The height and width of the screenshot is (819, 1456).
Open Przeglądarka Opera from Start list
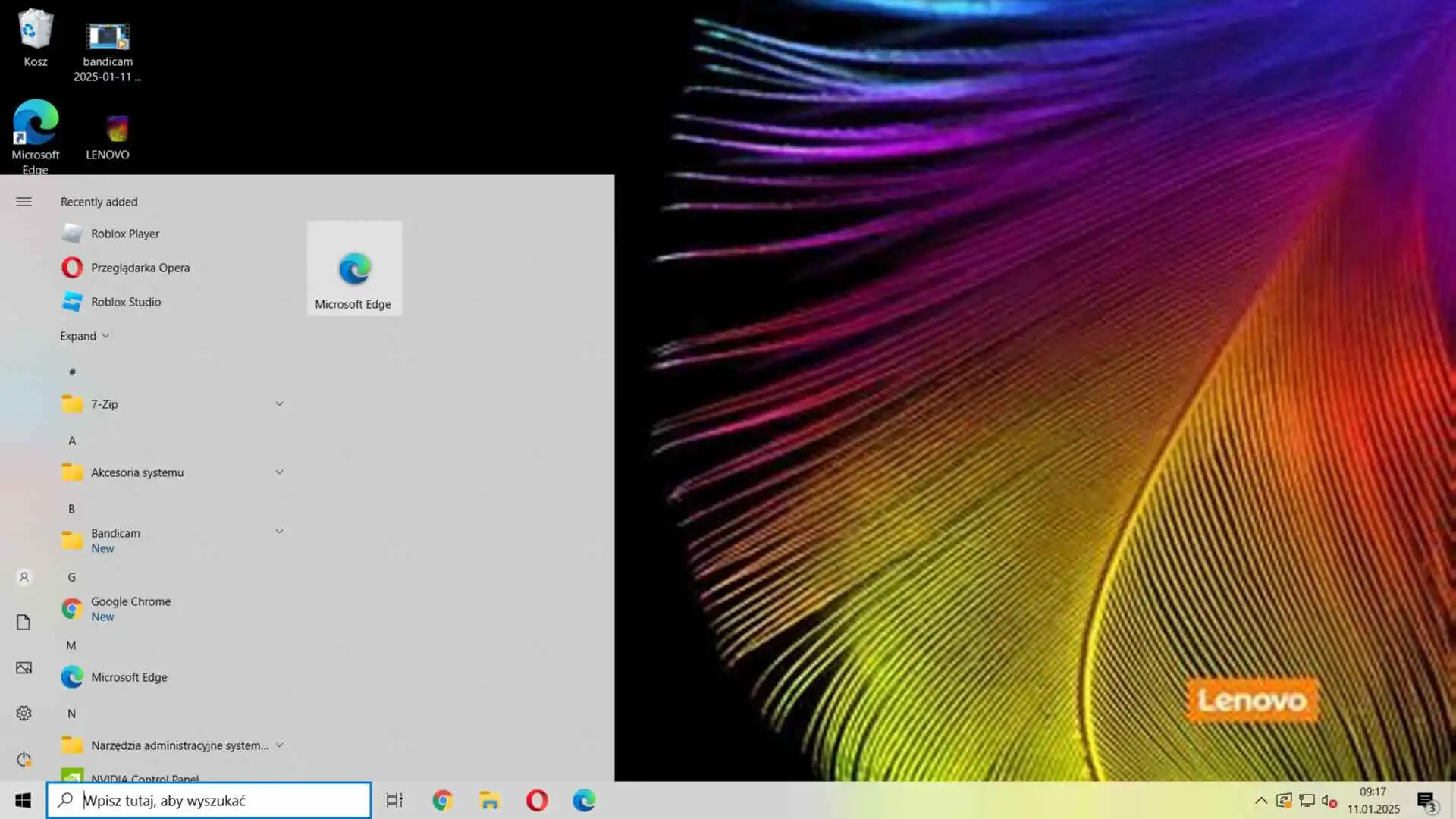[x=140, y=268]
